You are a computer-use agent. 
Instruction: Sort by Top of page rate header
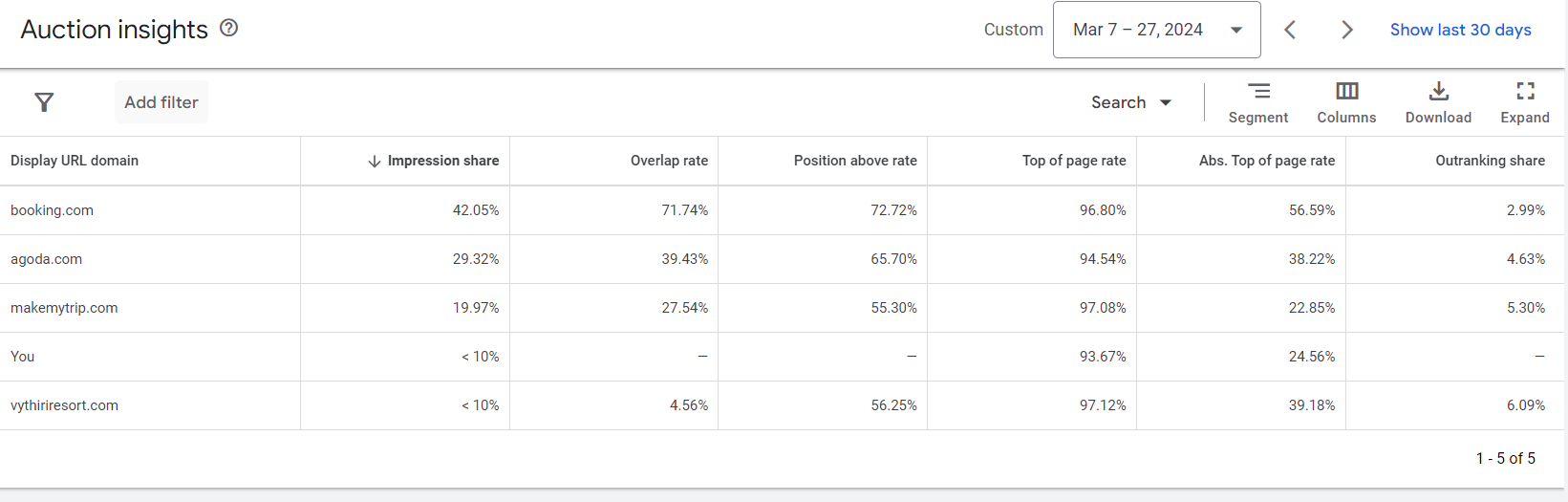(1074, 161)
